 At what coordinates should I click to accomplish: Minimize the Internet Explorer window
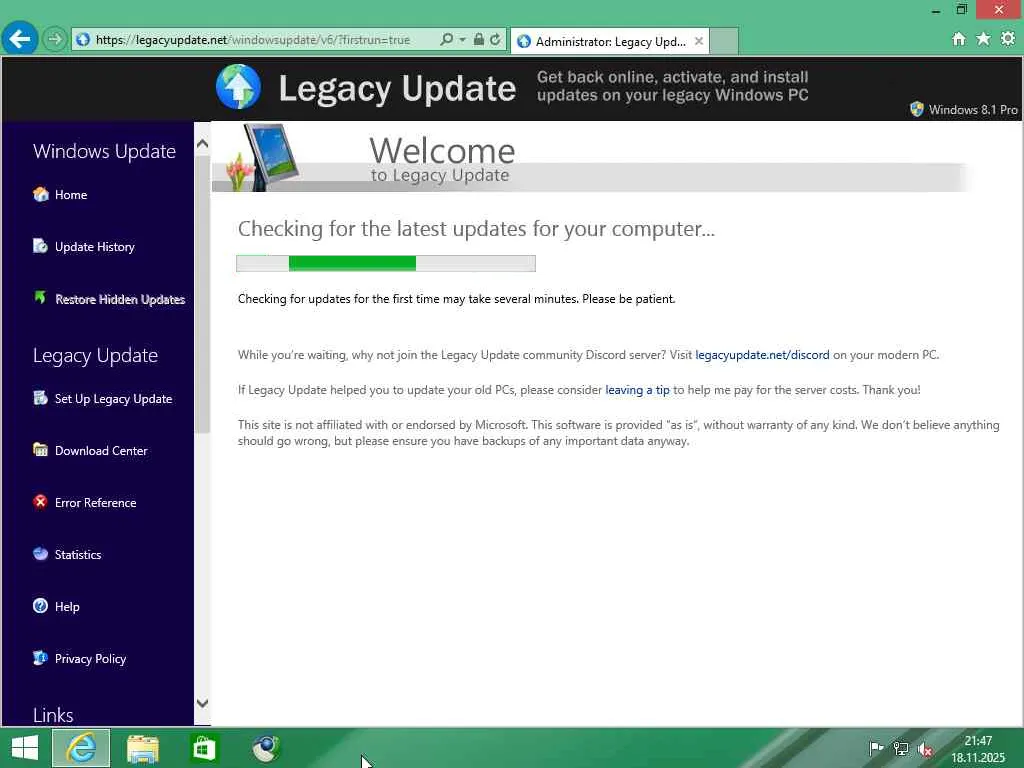(x=936, y=10)
